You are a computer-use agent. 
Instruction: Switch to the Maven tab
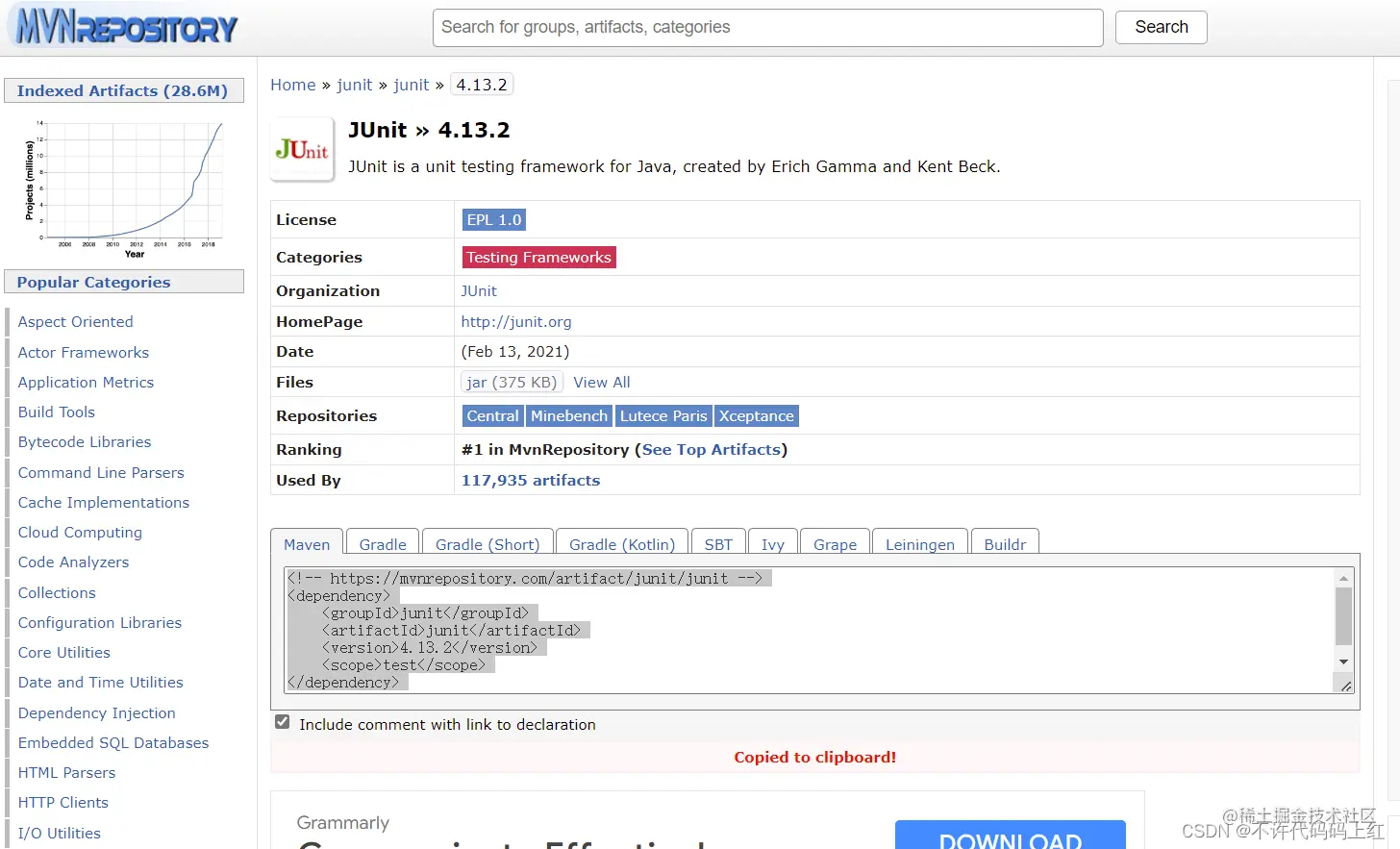307,543
